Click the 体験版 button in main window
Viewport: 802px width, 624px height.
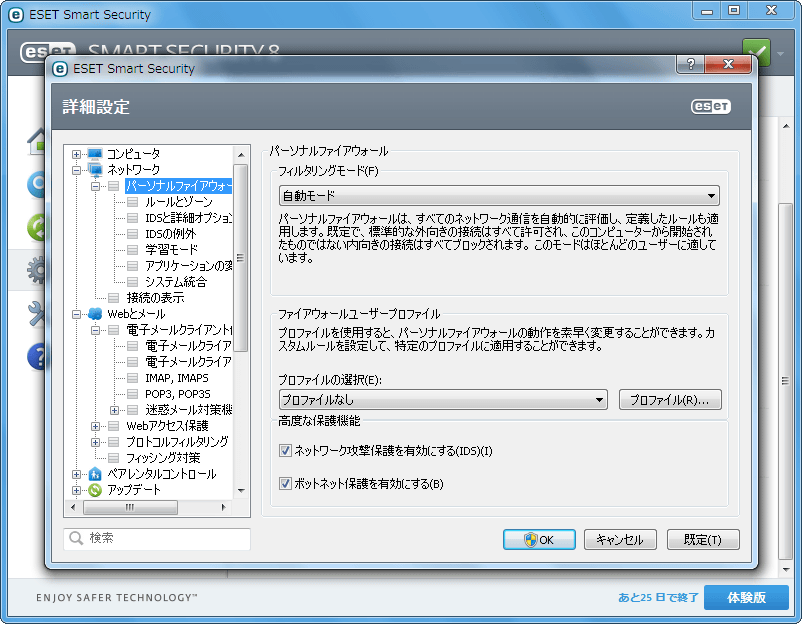coord(746,597)
